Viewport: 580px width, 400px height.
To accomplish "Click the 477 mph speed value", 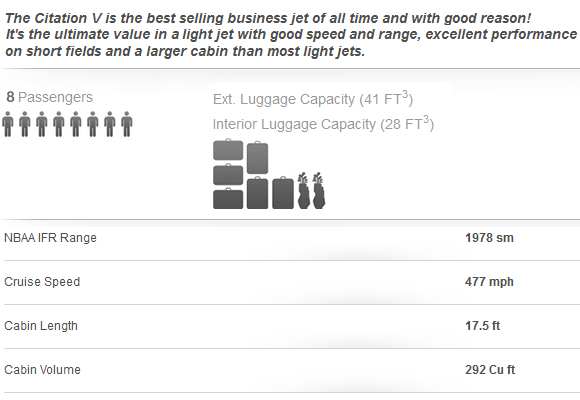I will [x=489, y=282].
